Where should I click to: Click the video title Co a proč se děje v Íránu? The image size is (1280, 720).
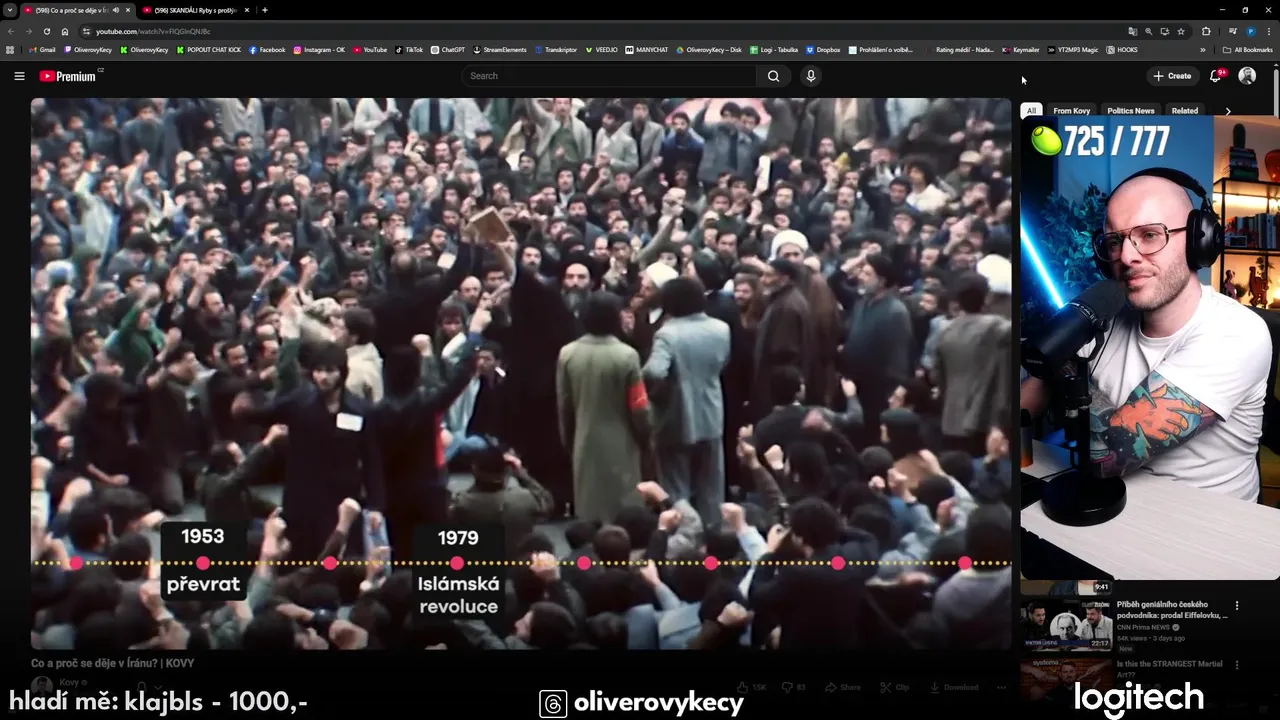[x=112, y=663]
